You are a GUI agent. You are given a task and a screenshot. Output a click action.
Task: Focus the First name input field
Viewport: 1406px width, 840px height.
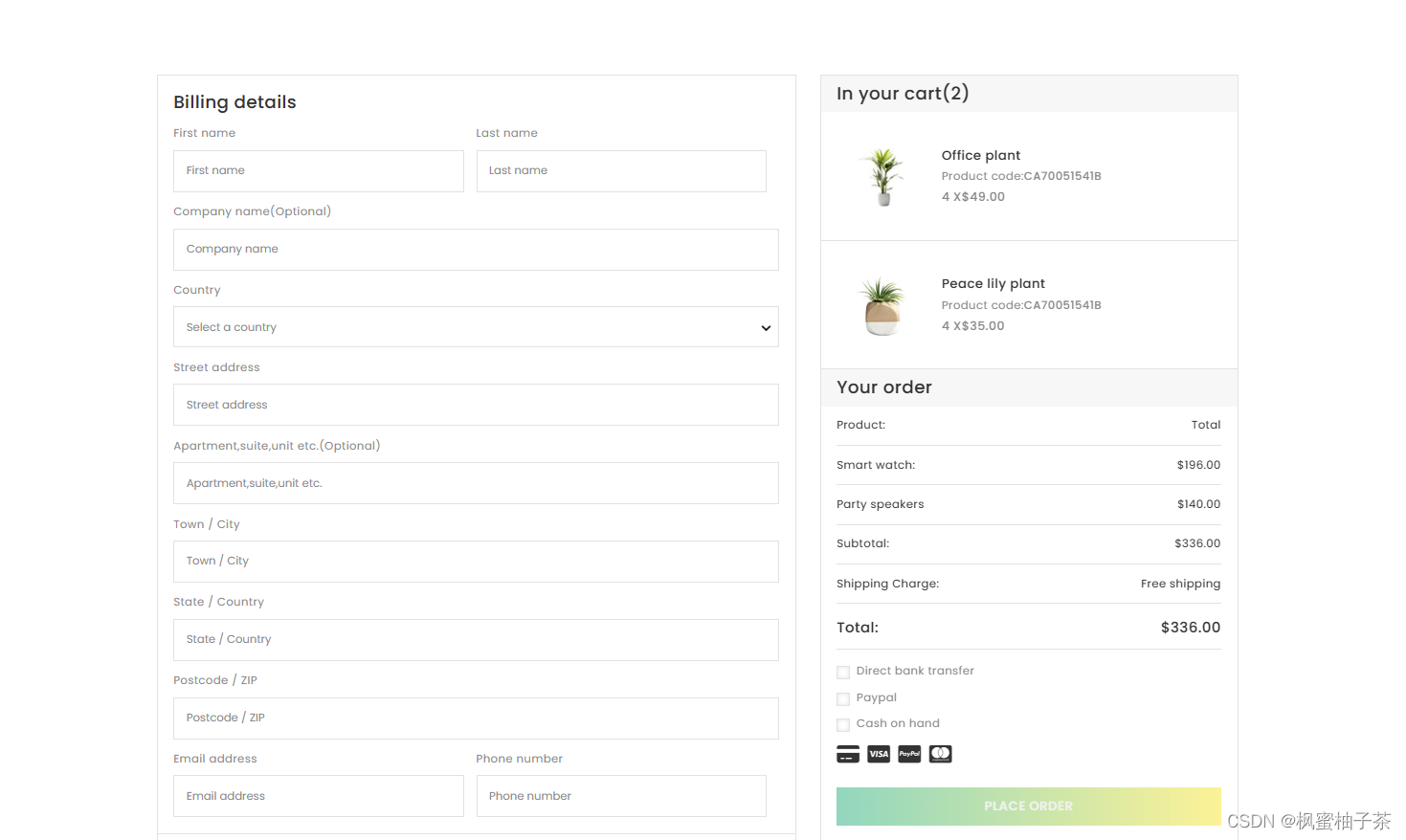[x=319, y=171]
